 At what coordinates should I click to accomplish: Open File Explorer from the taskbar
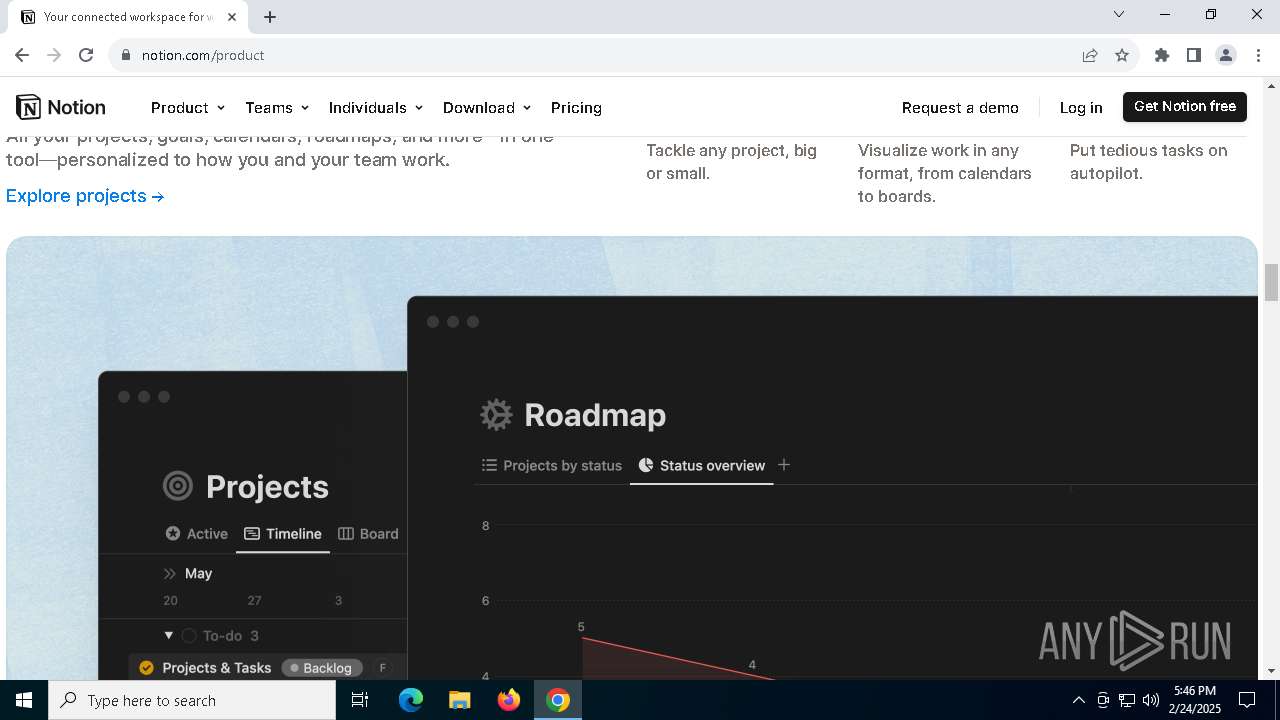pos(459,700)
